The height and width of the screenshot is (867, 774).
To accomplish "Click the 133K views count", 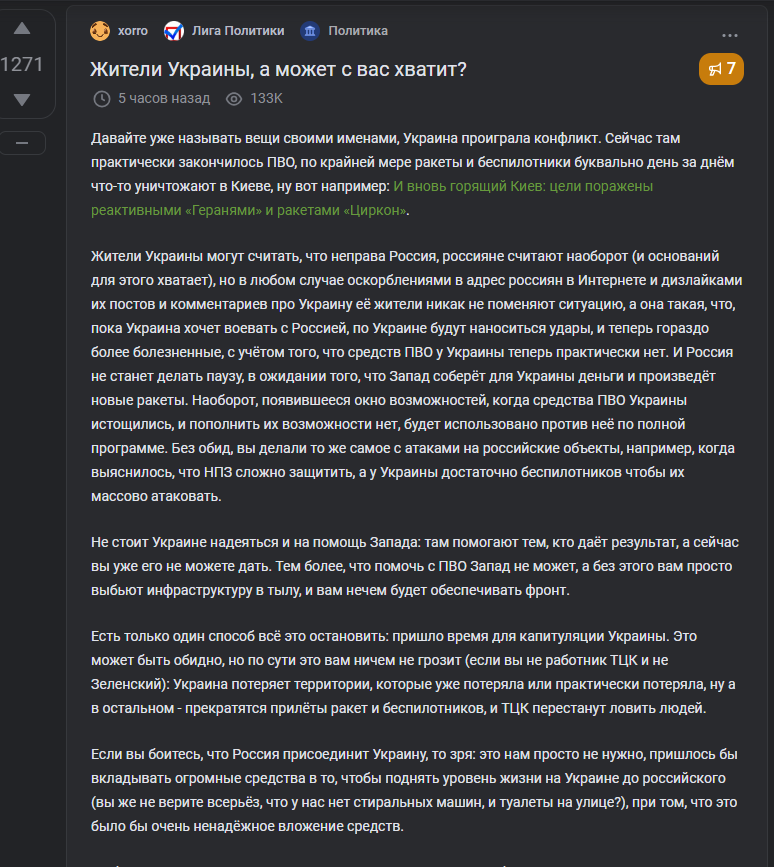I will (266, 98).
